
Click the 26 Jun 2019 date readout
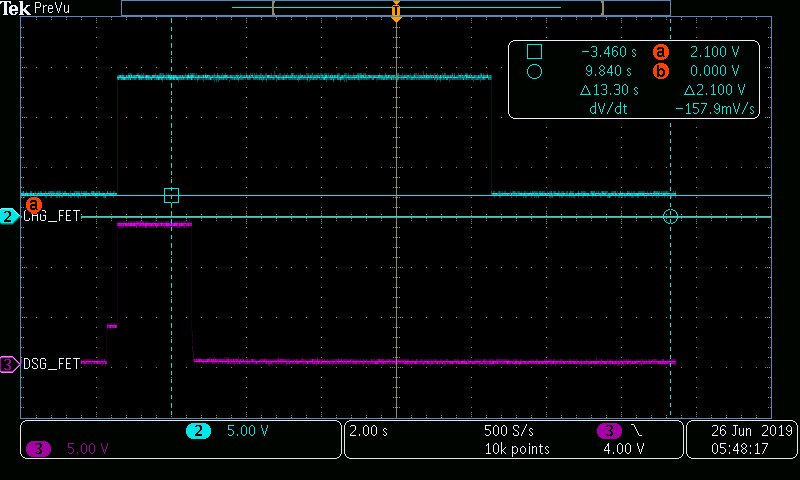[x=752, y=431]
